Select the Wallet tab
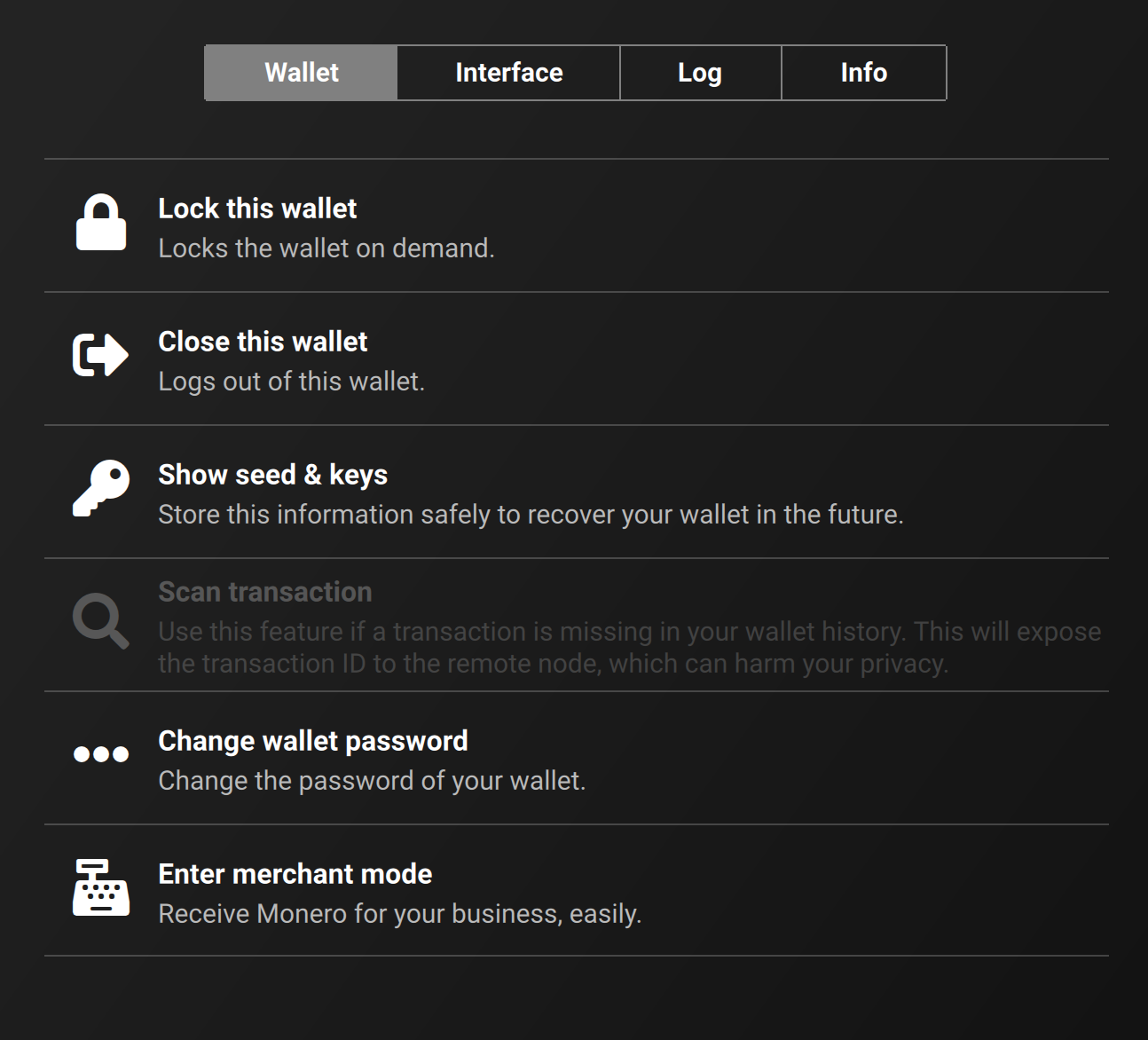 coord(300,73)
